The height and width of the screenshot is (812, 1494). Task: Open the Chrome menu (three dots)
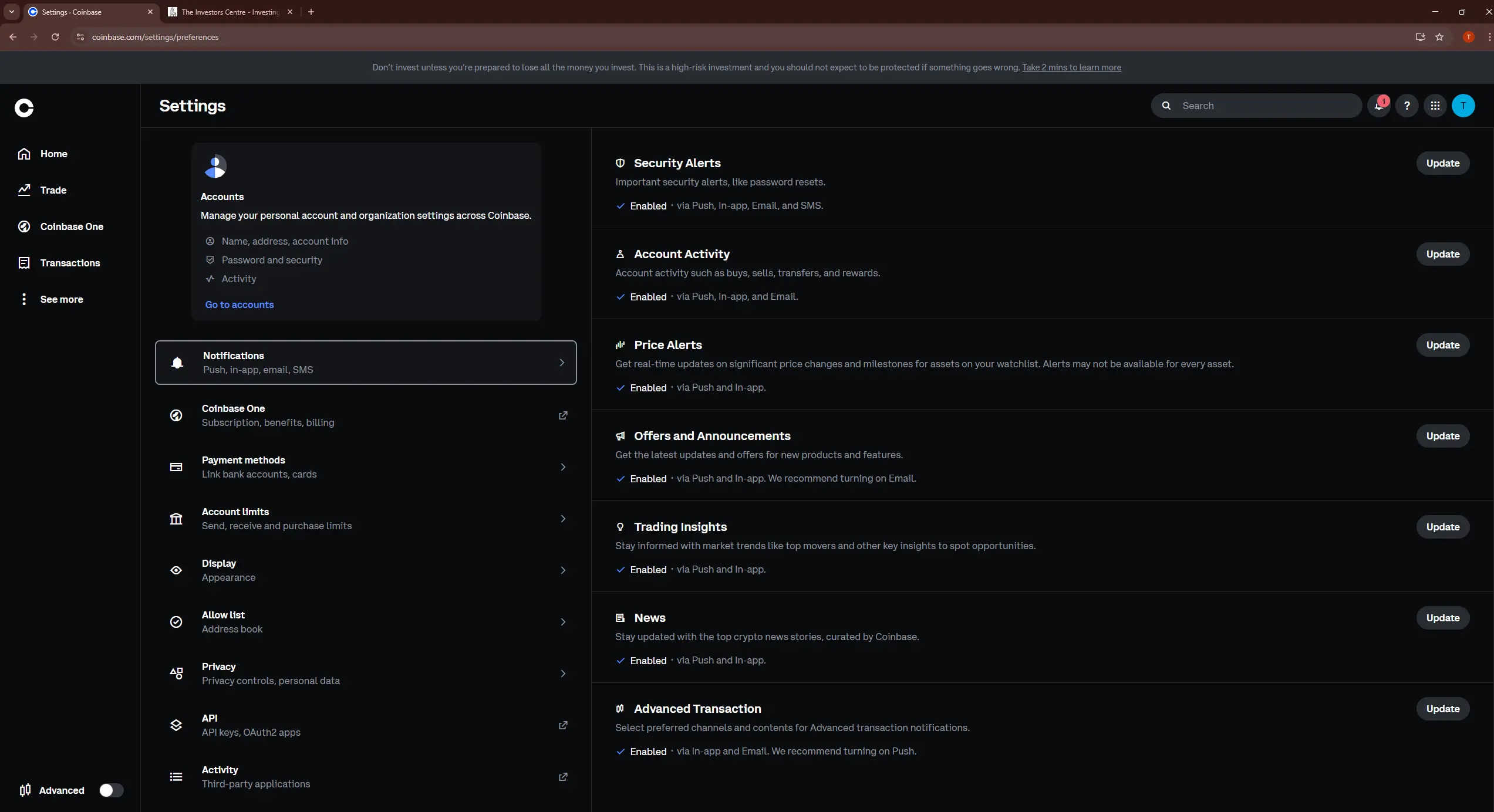1489,37
